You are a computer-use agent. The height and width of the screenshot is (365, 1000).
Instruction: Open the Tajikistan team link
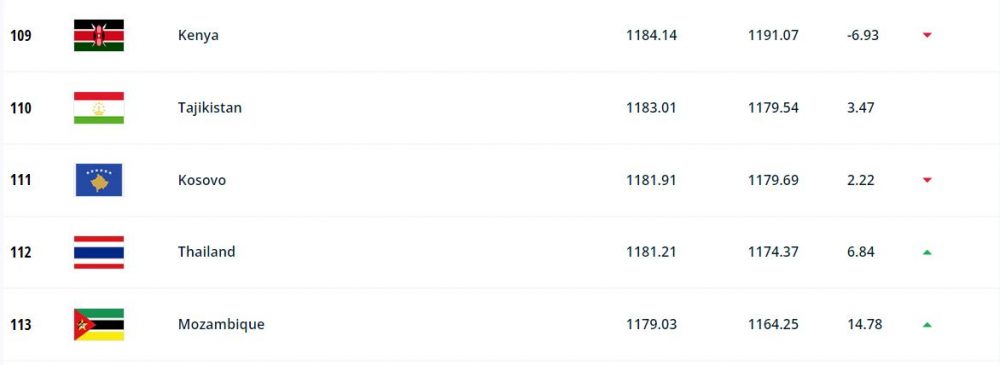click(x=210, y=108)
